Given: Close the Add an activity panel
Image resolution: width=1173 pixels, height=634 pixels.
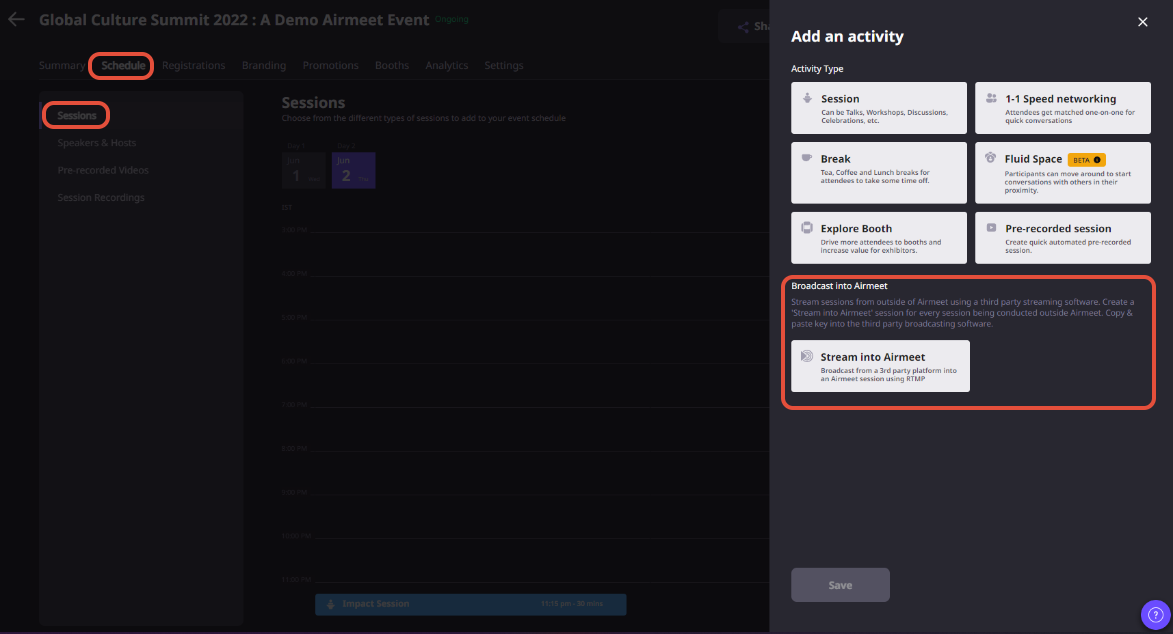Looking at the screenshot, I should click(1142, 22).
